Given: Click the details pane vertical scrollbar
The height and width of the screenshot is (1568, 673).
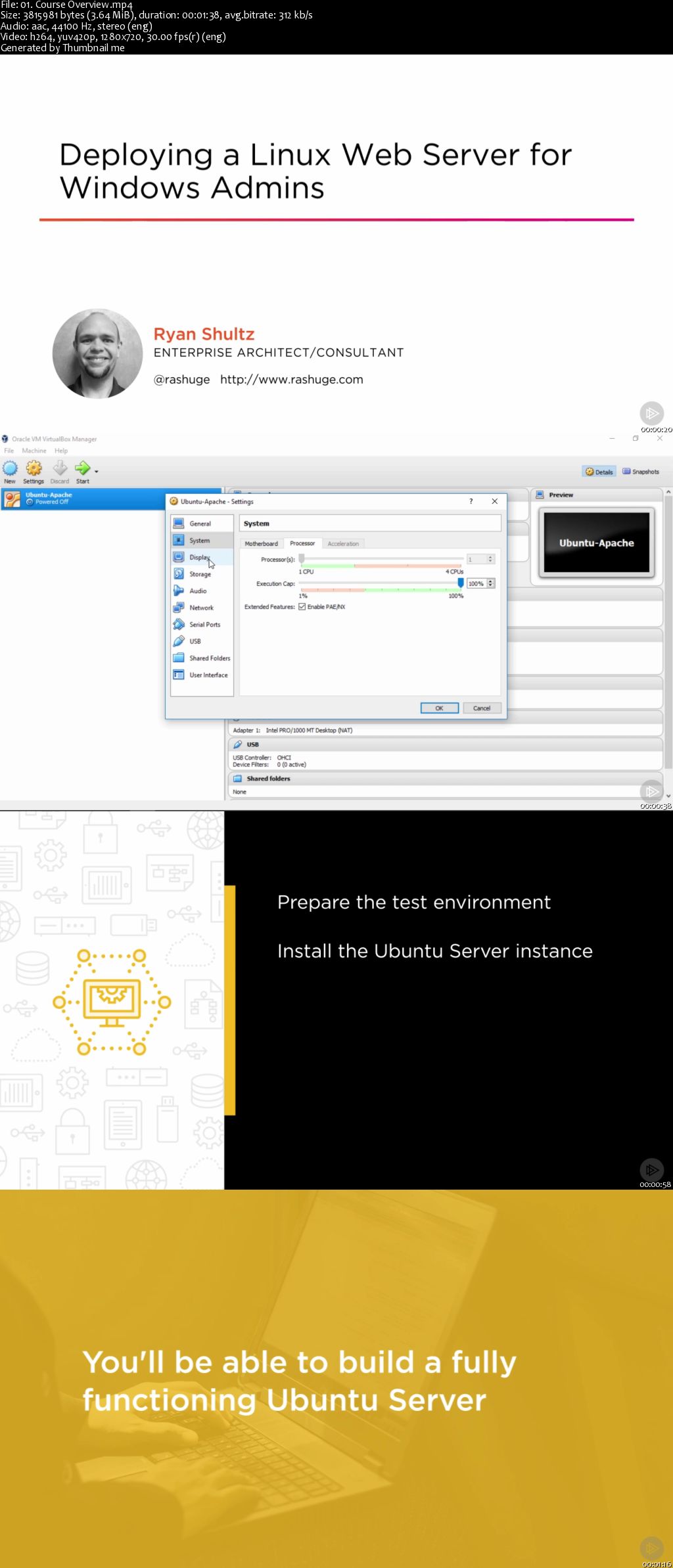Looking at the screenshot, I should click(x=668, y=644).
